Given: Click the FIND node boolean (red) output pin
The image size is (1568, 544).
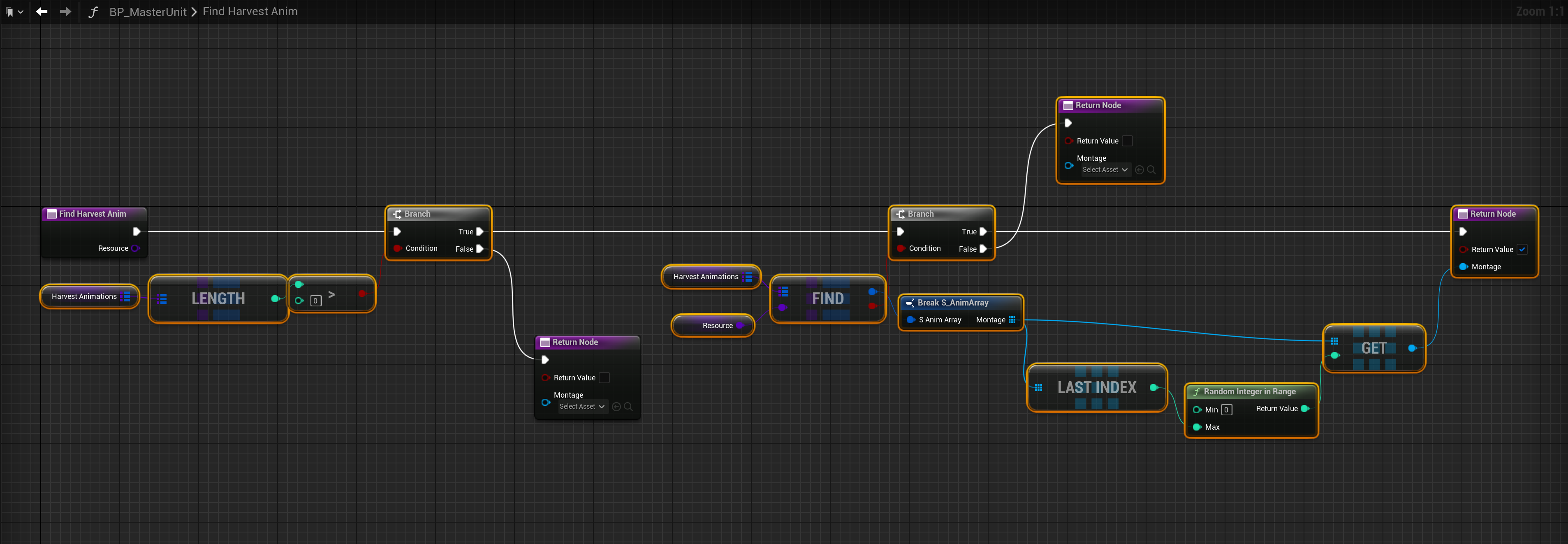Looking at the screenshot, I should click(873, 306).
